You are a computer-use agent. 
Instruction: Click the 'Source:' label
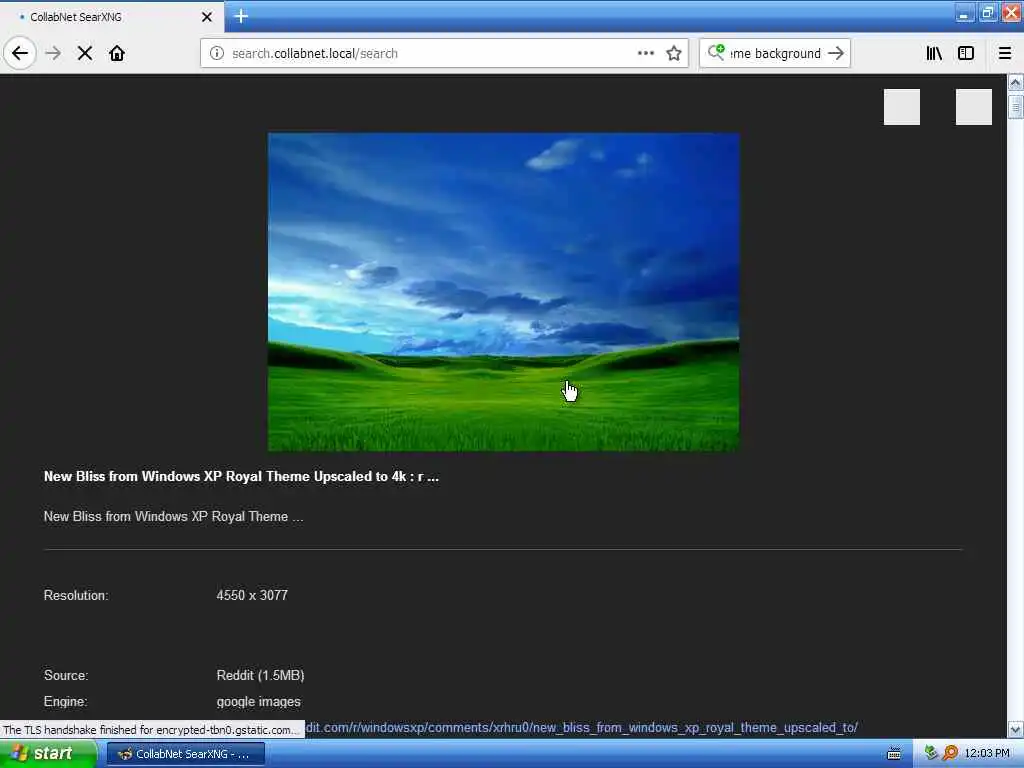[x=66, y=675]
